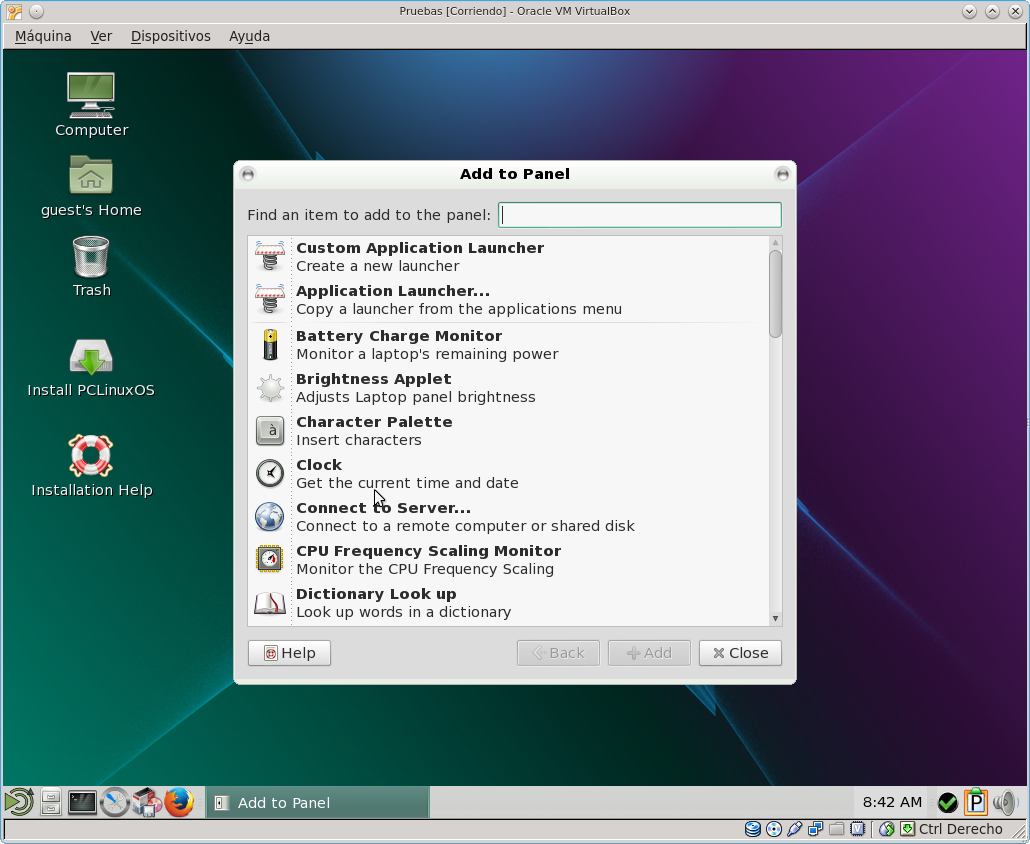Close the Add to Panel dialog
Viewport: 1030px width, 844px height.
[740, 653]
